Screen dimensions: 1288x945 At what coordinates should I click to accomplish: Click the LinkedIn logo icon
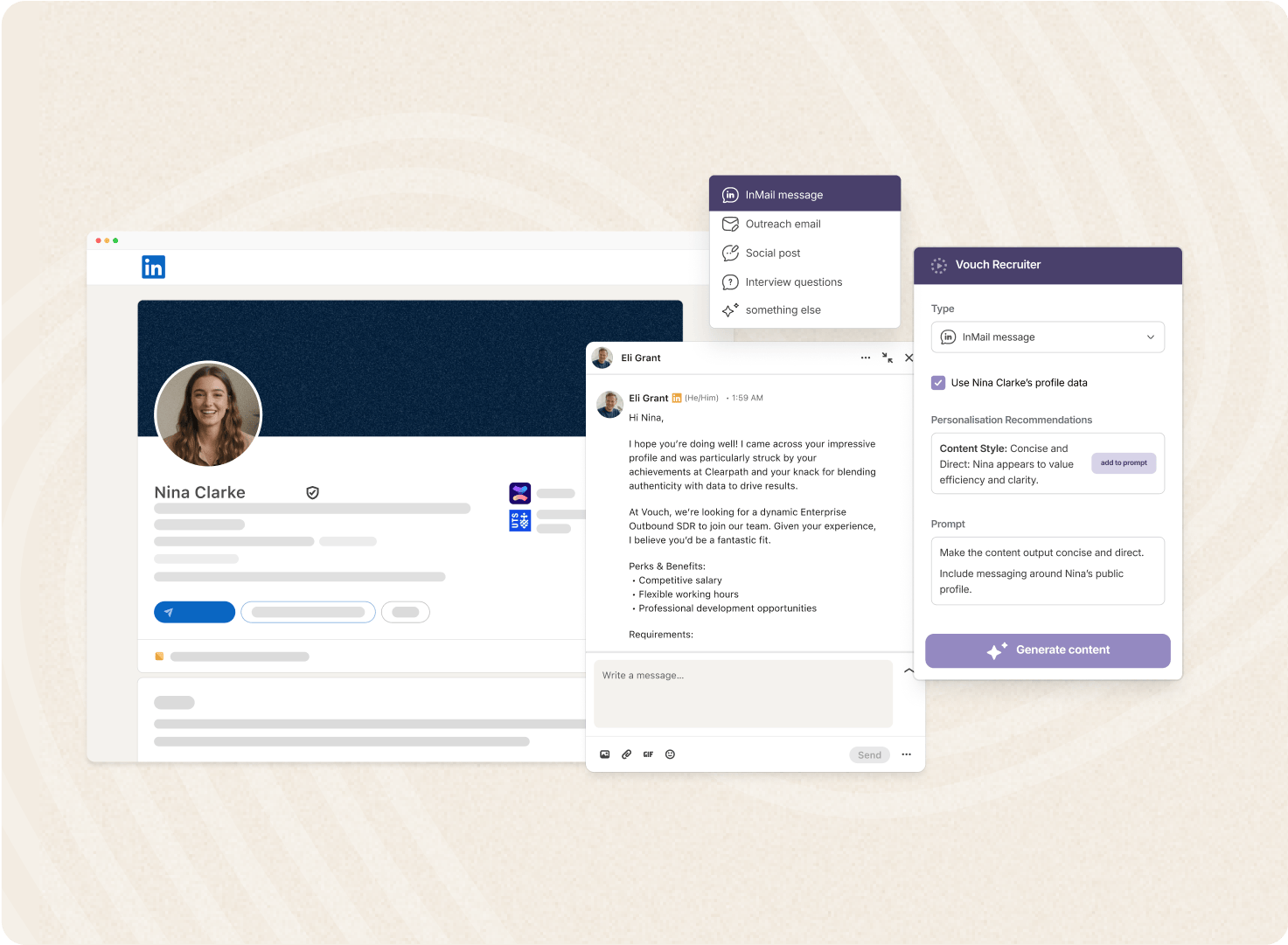point(153,268)
